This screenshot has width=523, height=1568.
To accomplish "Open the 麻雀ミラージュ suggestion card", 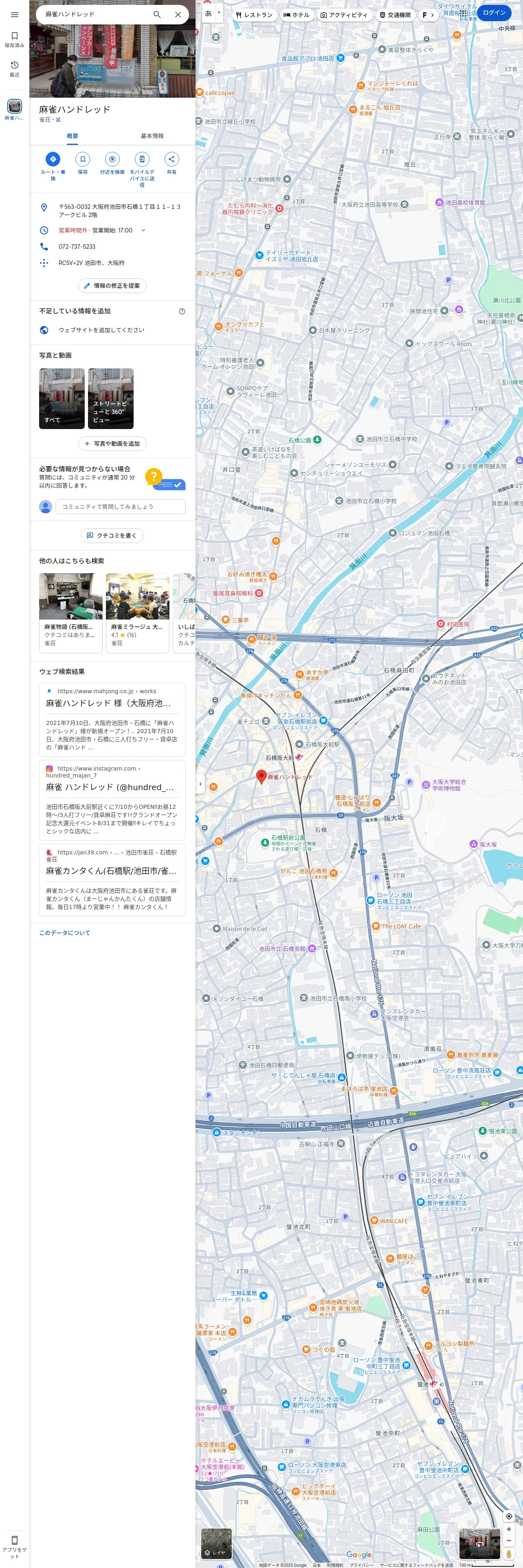I will (138, 613).
